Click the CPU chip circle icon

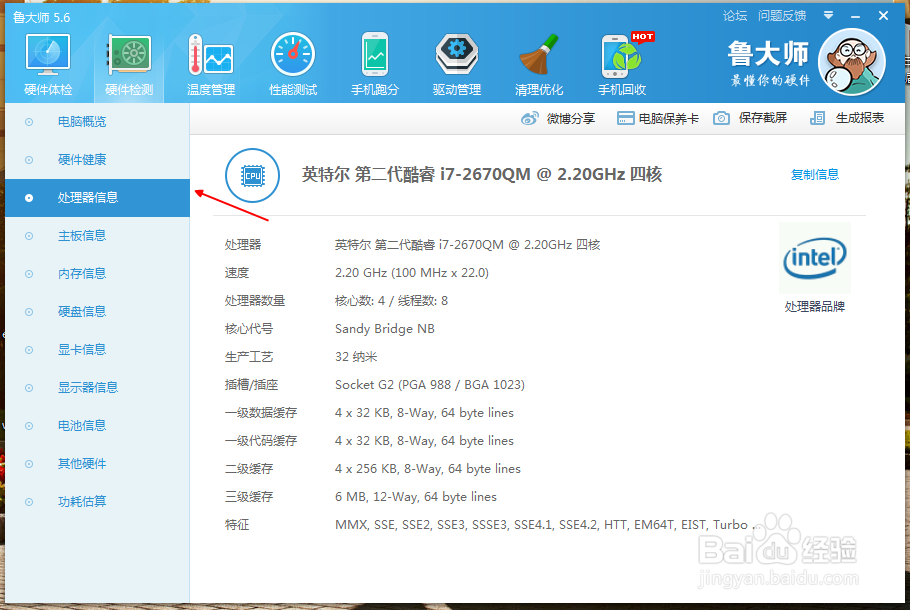(x=252, y=175)
